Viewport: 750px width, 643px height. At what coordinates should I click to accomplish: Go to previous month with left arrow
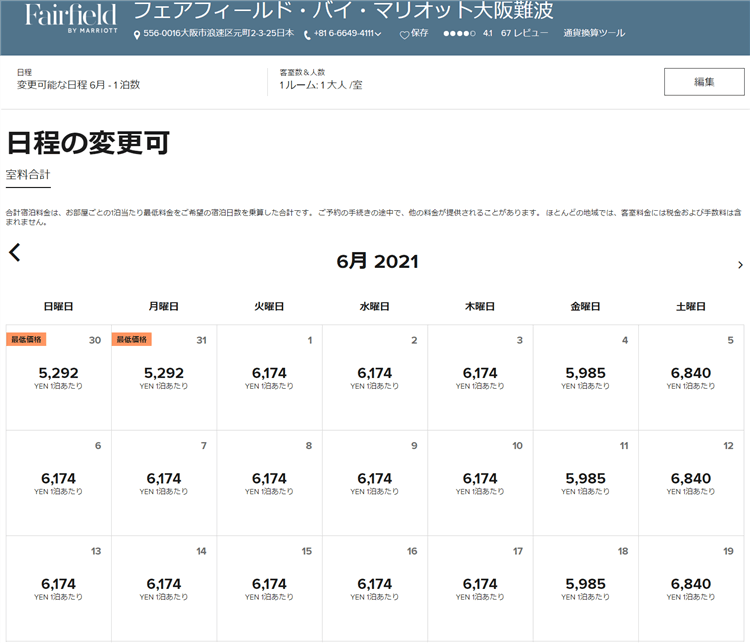pos(15,253)
